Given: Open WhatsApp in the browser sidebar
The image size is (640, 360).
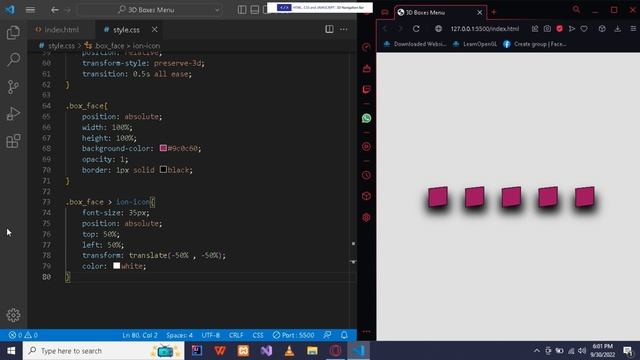Looking at the screenshot, I should click(x=367, y=118).
